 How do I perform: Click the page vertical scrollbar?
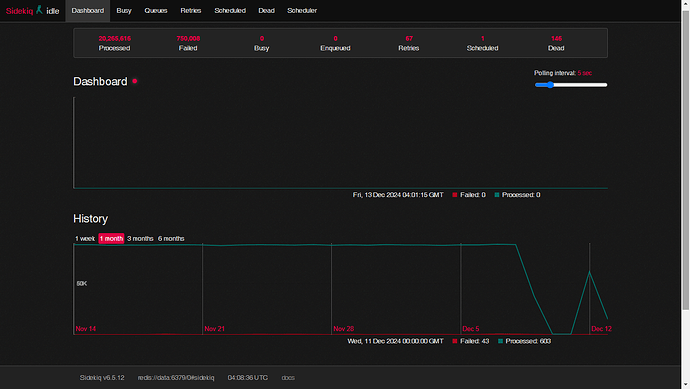(x=686, y=159)
